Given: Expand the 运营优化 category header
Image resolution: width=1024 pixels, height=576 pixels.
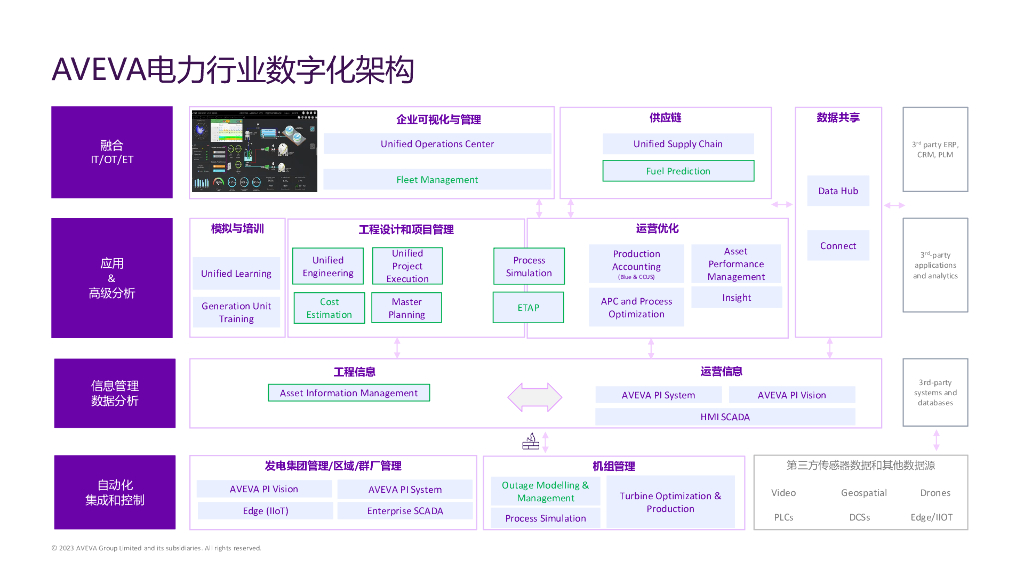Looking at the screenshot, I should click(x=659, y=228).
